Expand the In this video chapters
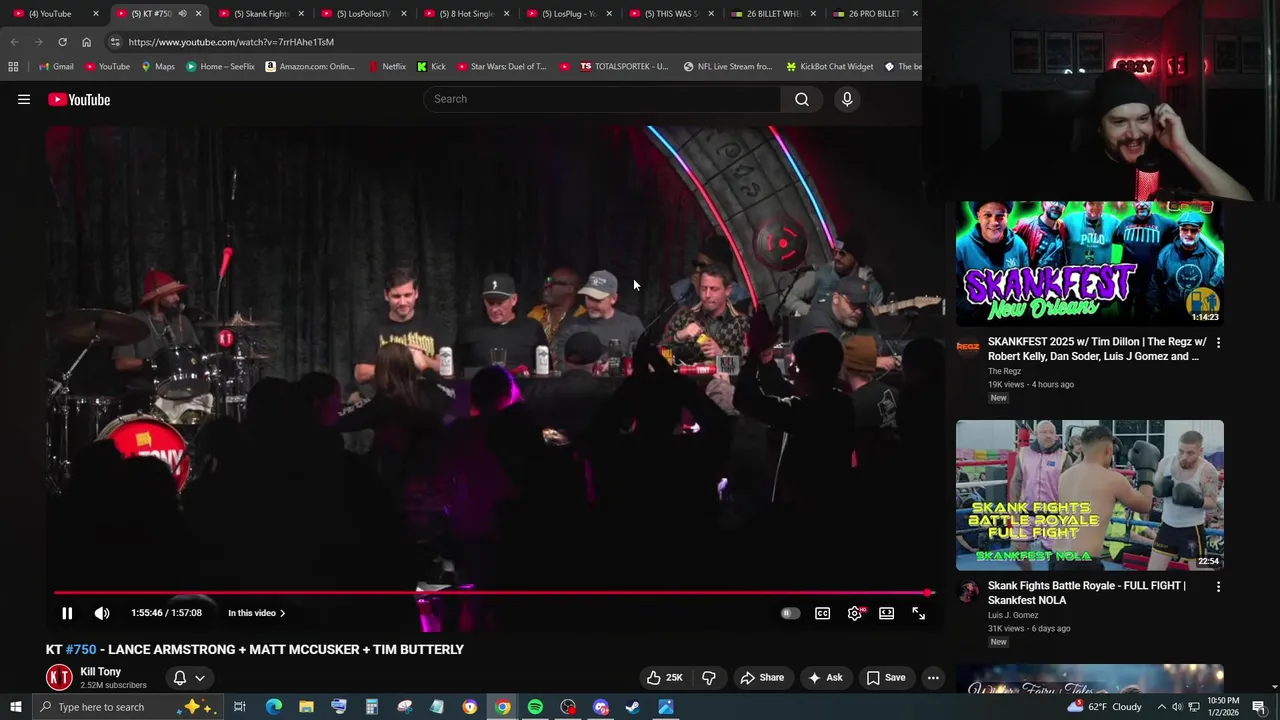The width and height of the screenshot is (1280, 720). click(256, 613)
